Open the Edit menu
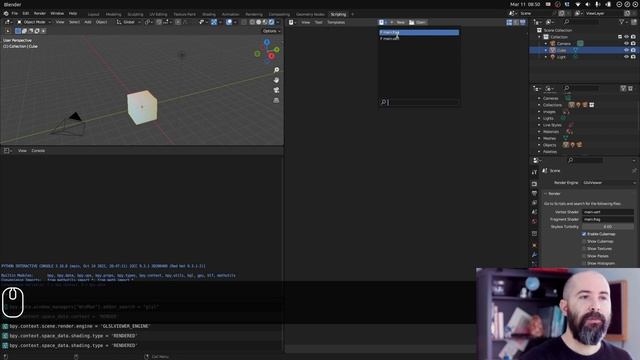The image size is (640, 360). 26,13
